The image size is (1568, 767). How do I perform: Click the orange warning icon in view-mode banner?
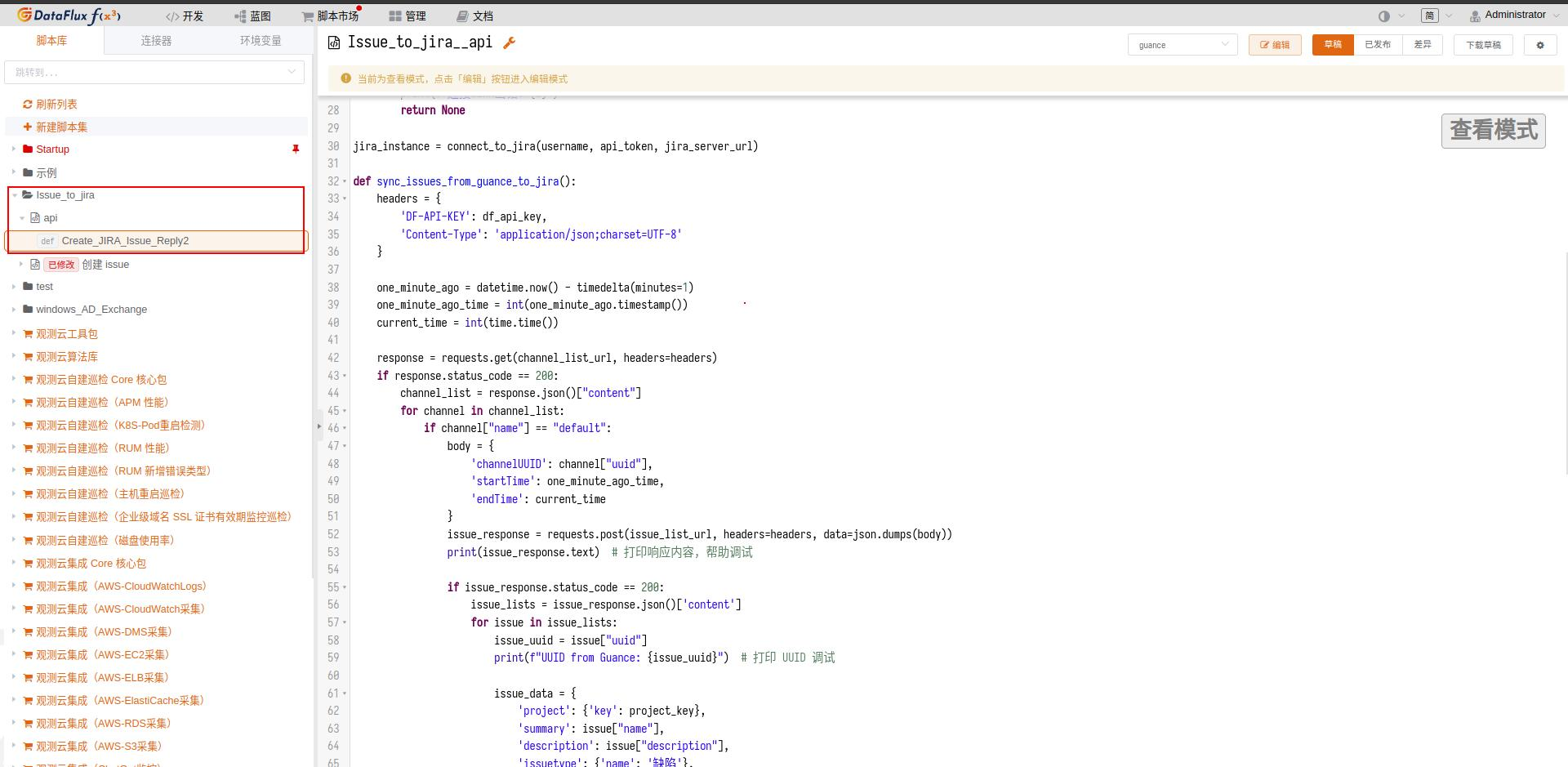click(345, 78)
